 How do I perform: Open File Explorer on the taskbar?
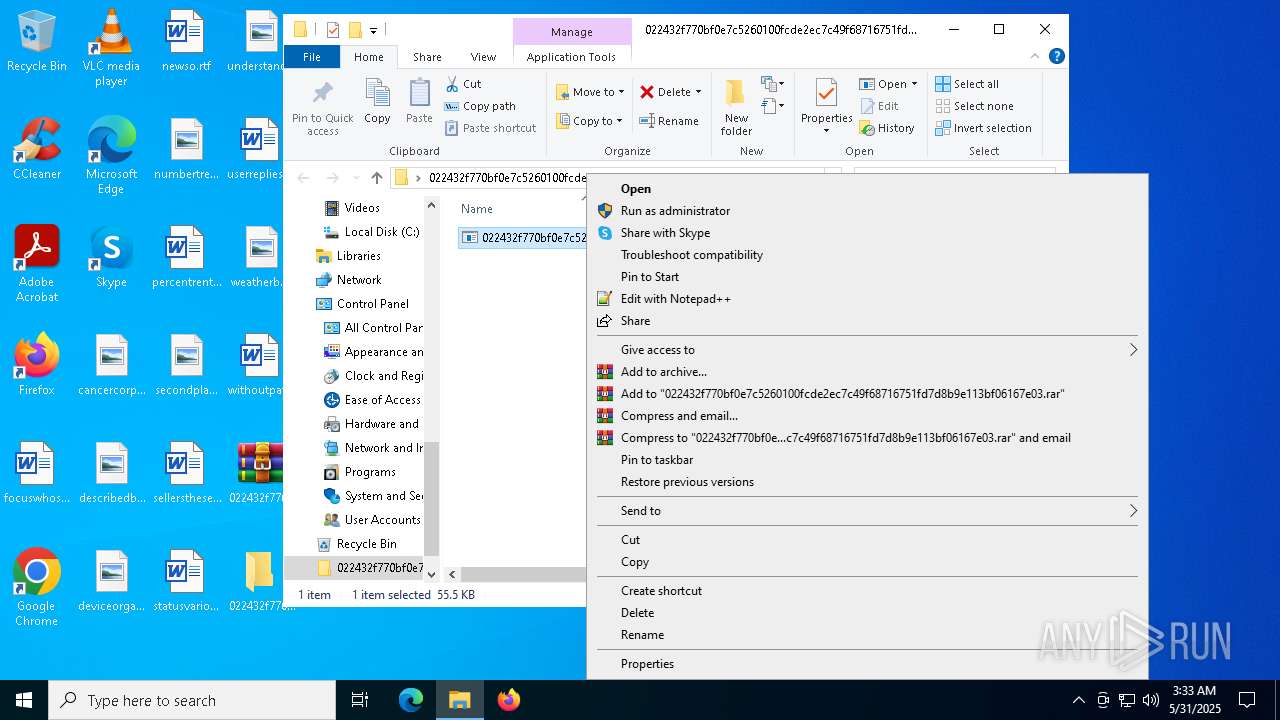pyautogui.click(x=459, y=700)
